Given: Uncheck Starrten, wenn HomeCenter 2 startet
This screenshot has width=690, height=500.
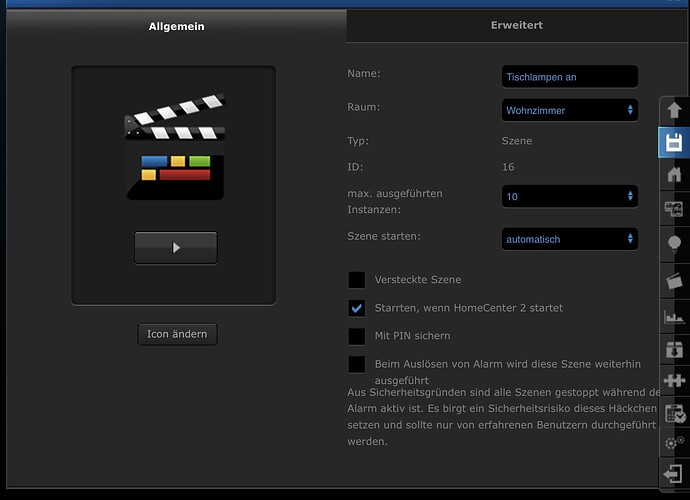Looking at the screenshot, I should click(356, 308).
